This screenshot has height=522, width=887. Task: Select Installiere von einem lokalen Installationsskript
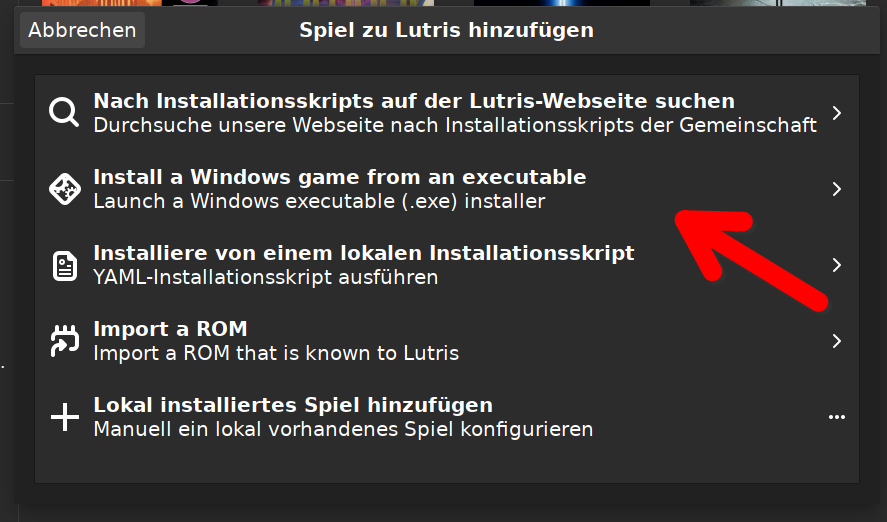coord(364,253)
